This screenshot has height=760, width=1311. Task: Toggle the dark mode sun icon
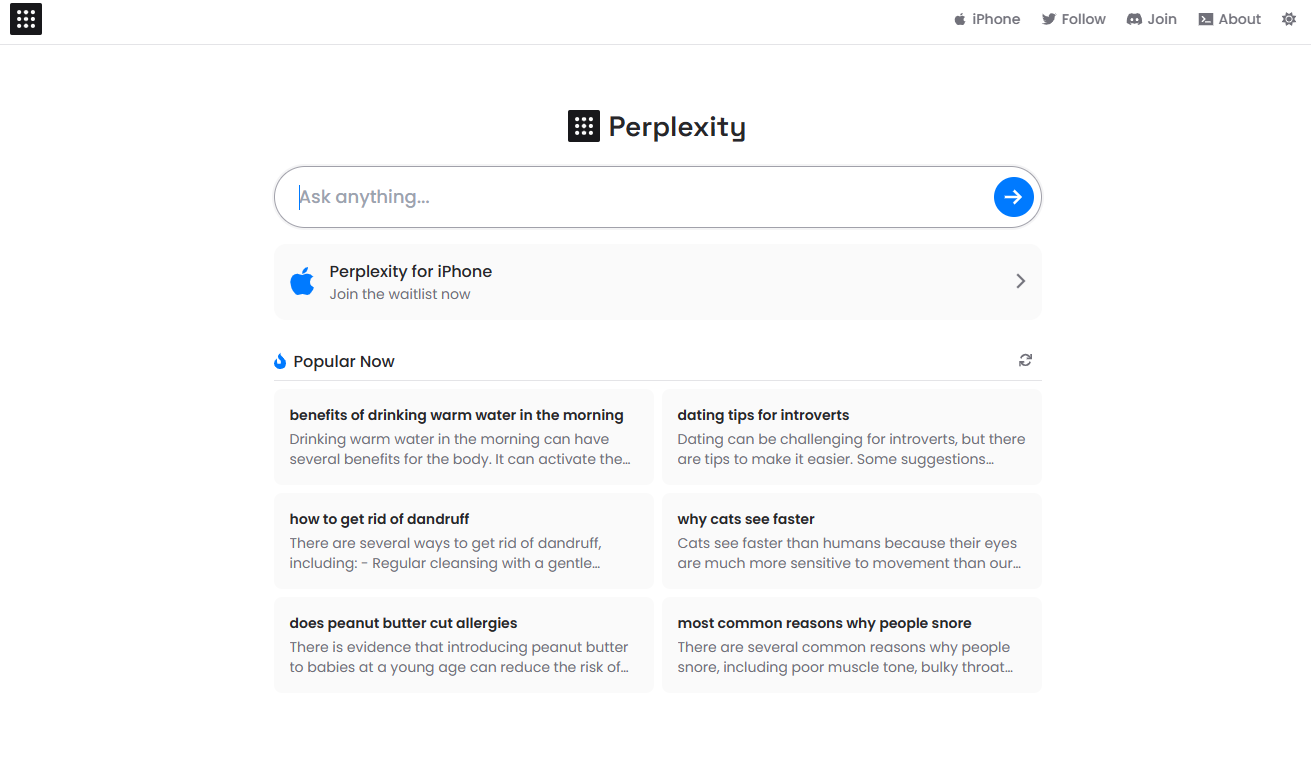click(1288, 19)
